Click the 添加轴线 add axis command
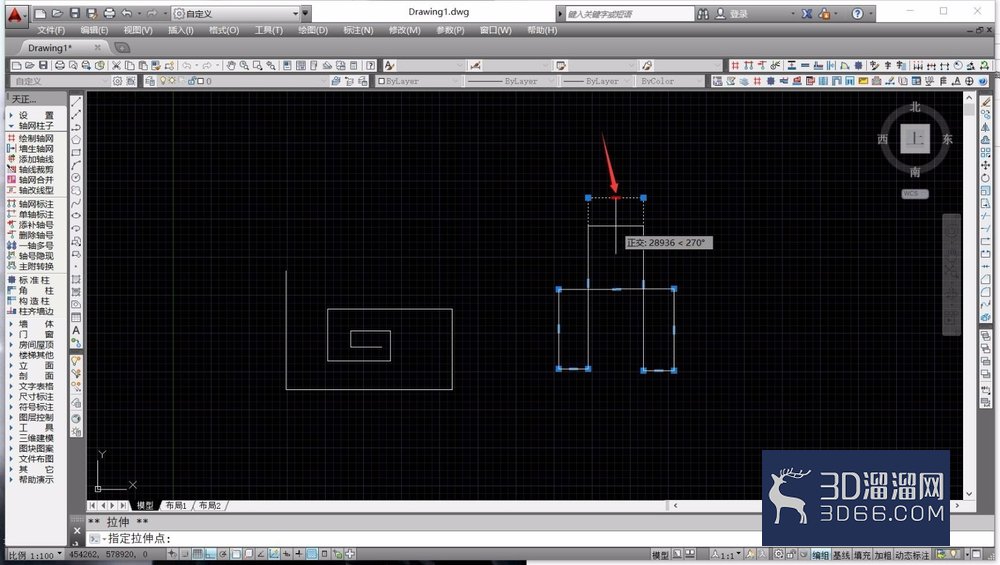Screen dimensions: 1000x565 (x=30, y=159)
